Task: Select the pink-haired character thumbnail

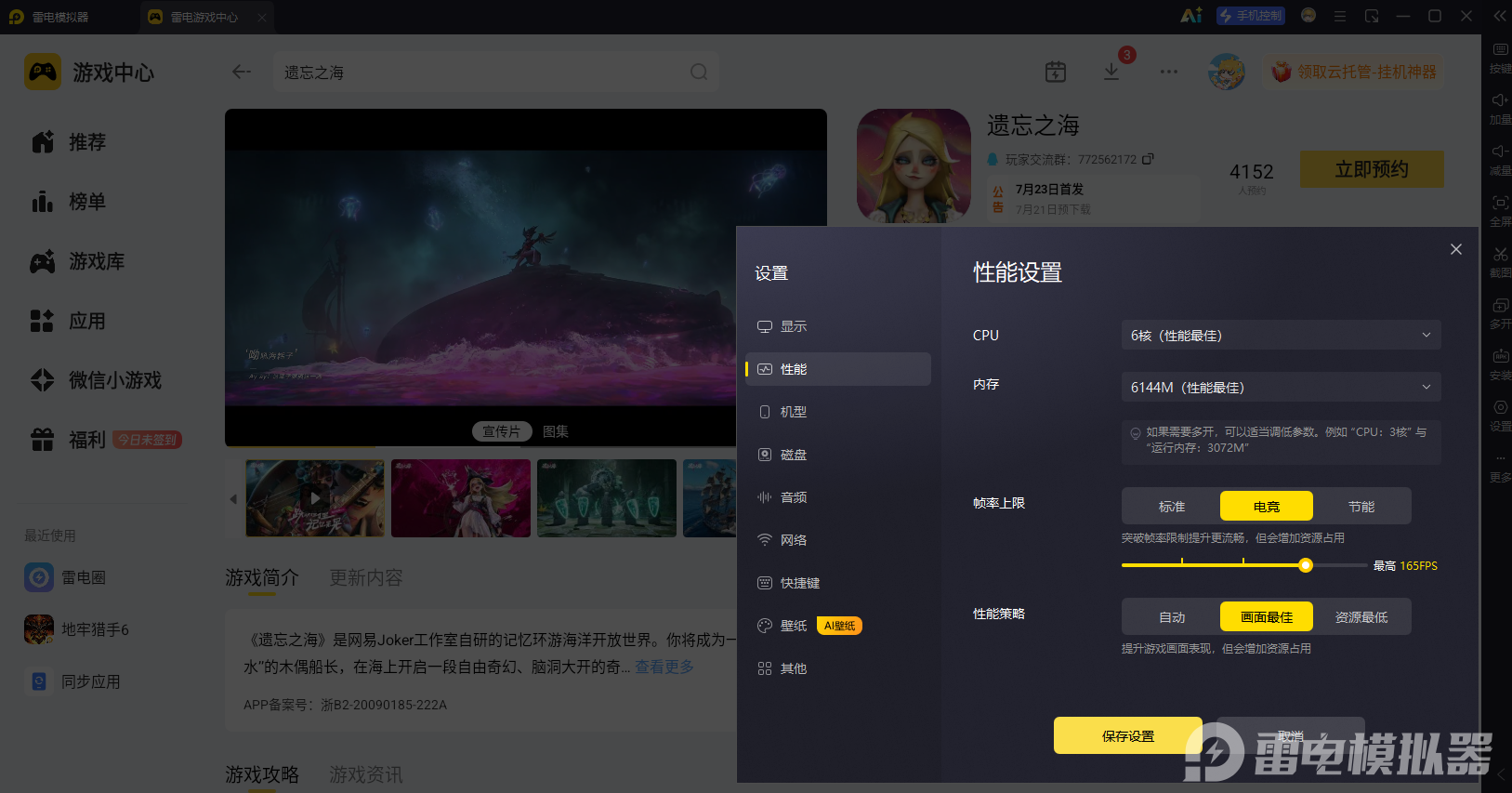Action: tap(461, 498)
